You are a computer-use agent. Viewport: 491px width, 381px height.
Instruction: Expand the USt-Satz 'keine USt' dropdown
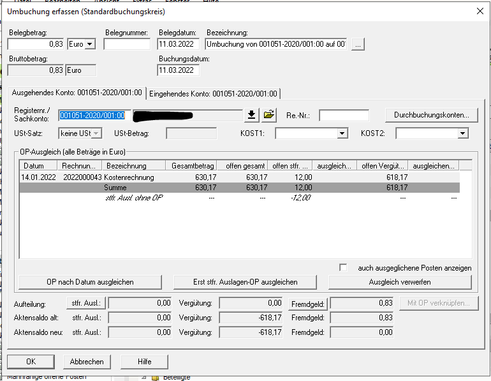[96, 133]
